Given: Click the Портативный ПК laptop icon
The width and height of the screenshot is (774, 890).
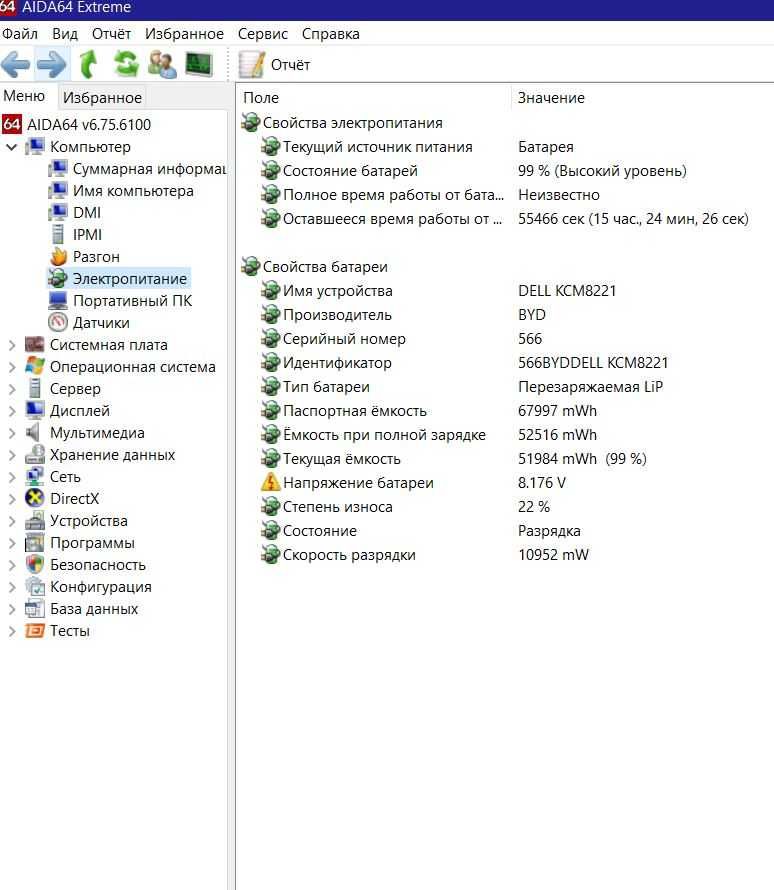Looking at the screenshot, I should tap(58, 300).
